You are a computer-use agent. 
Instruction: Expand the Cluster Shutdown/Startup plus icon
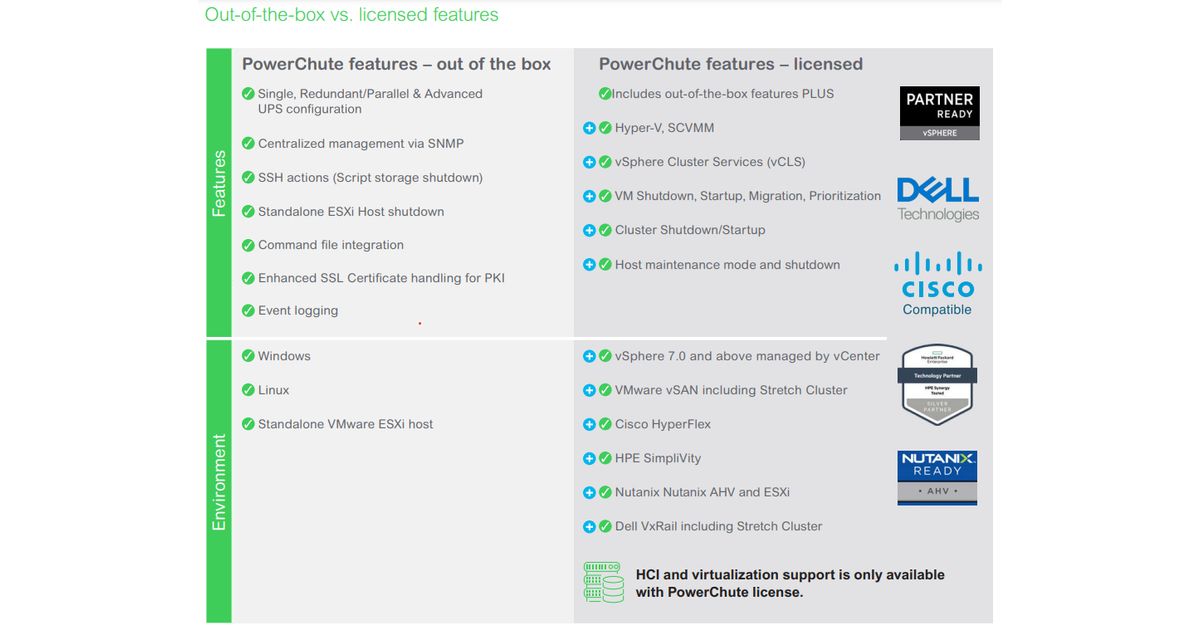pos(590,230)
